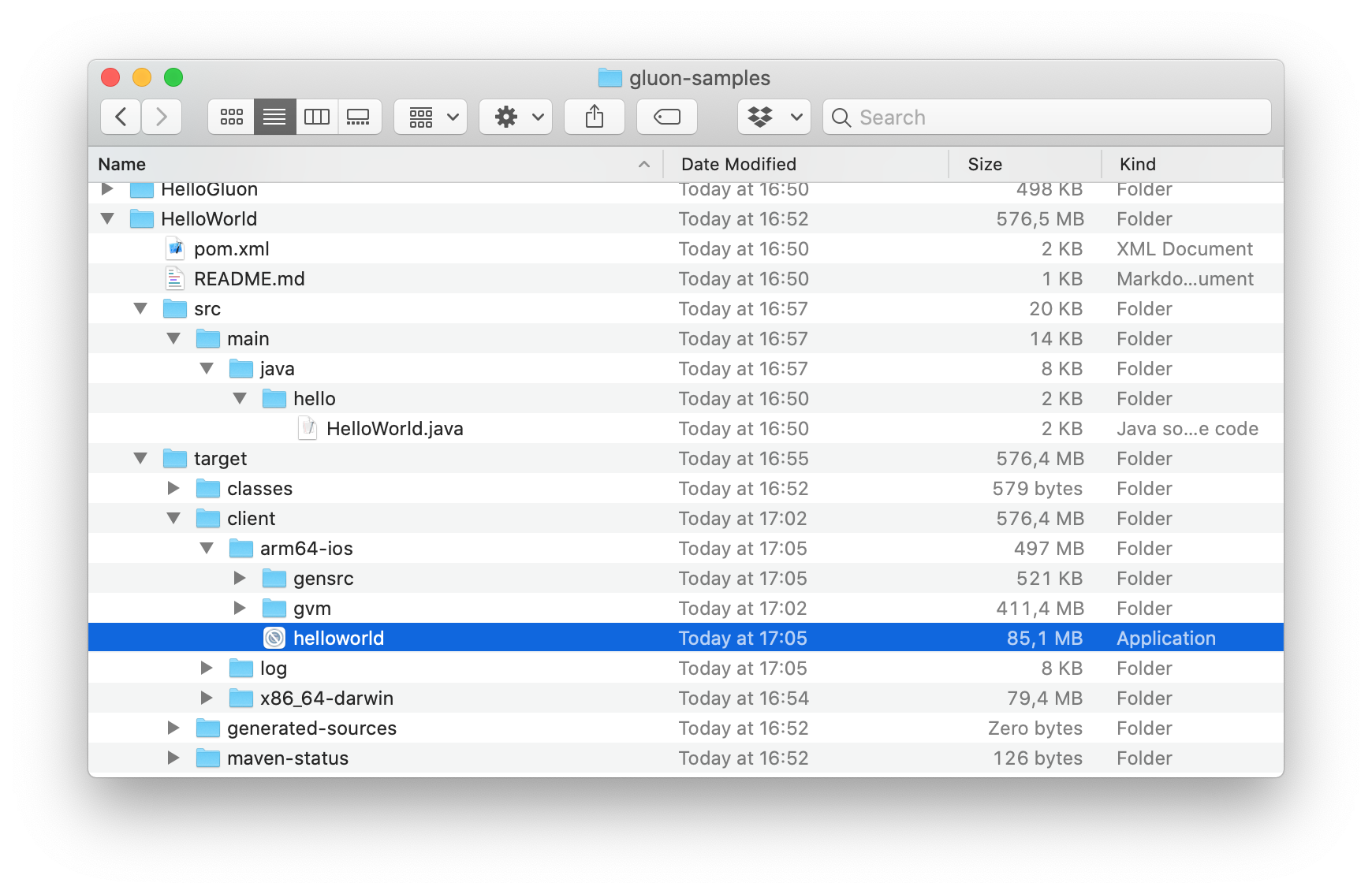This screenshot has height=894, width=1372.
Task: Expand the x86_64-darwin folder
Action: pyautogui.click(x=207, y=698)
